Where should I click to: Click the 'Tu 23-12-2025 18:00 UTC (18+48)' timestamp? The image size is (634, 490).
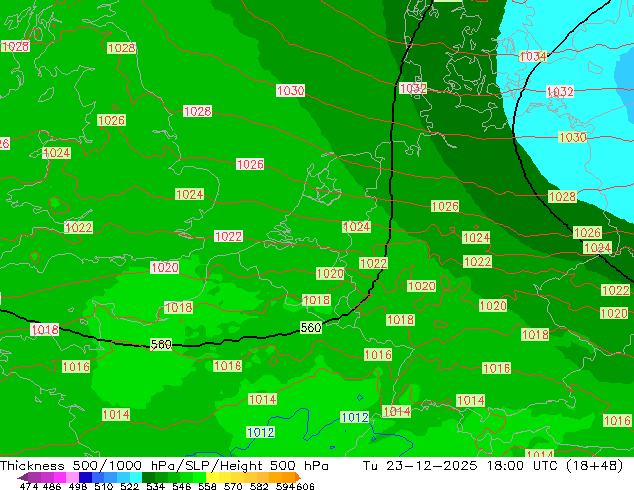point(493,466)
